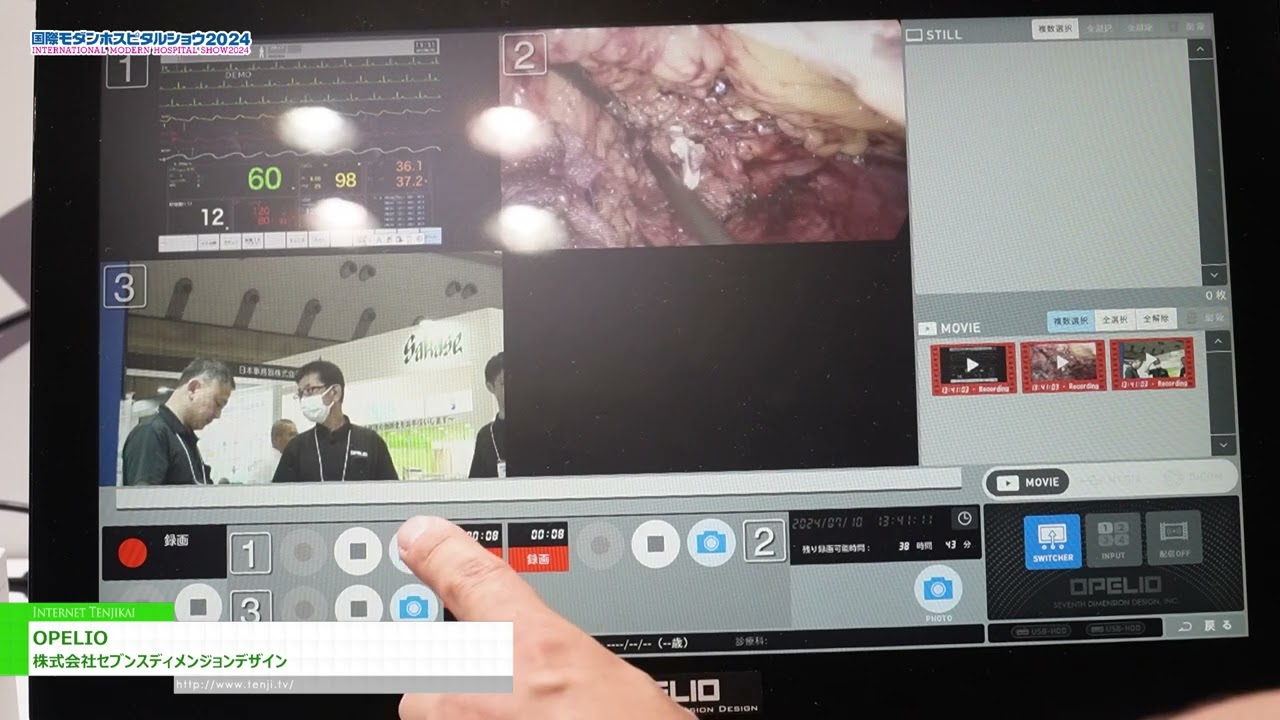Play the third exhibition-hall movie thumbnail
The width and height of the screenshot is (1280, 720).
click(1152, 363)
